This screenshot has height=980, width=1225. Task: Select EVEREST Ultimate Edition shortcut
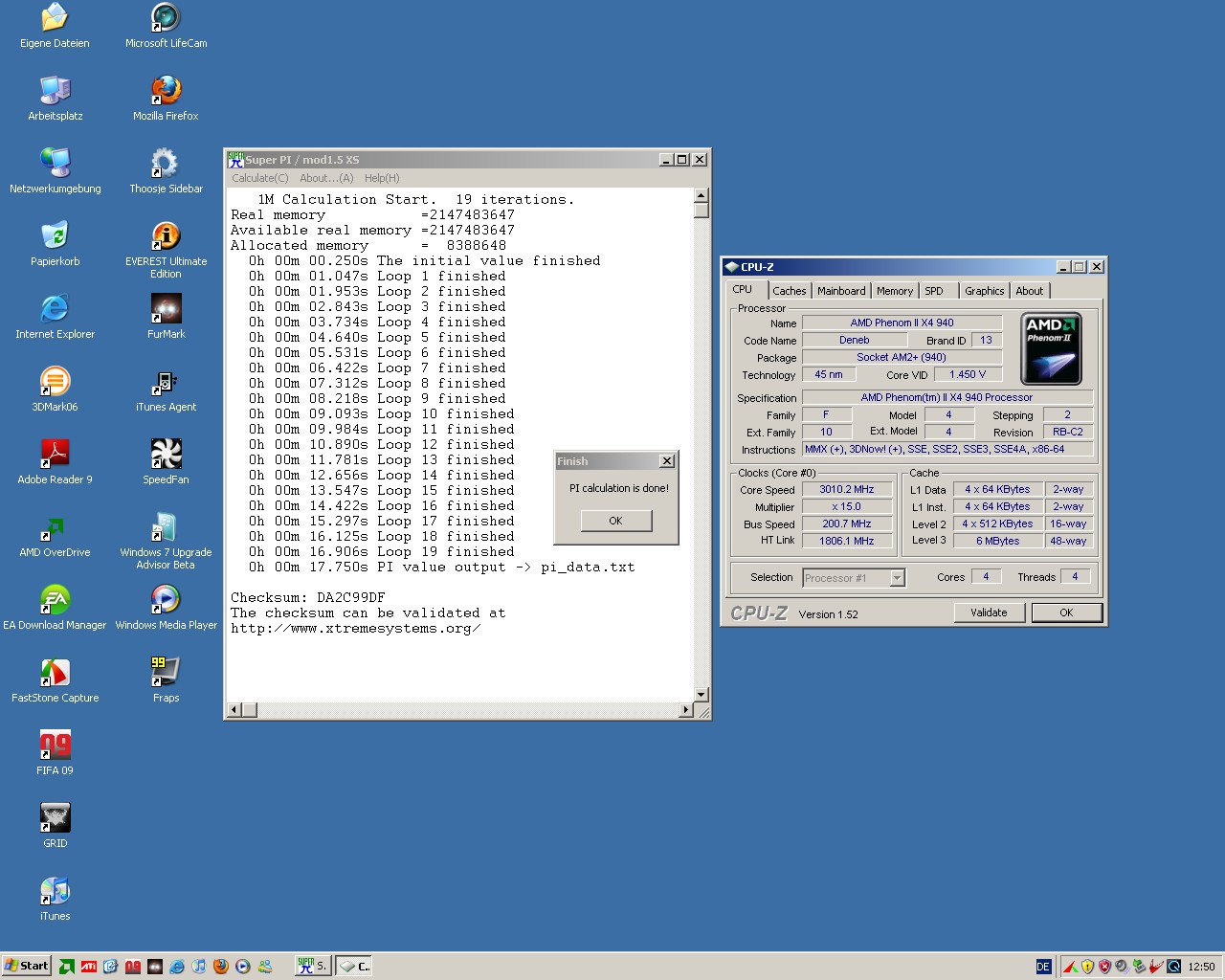166,250
